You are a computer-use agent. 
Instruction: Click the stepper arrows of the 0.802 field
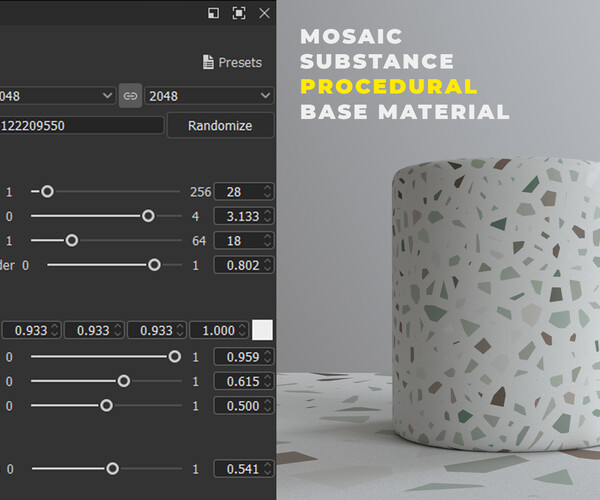pos(267,265)
